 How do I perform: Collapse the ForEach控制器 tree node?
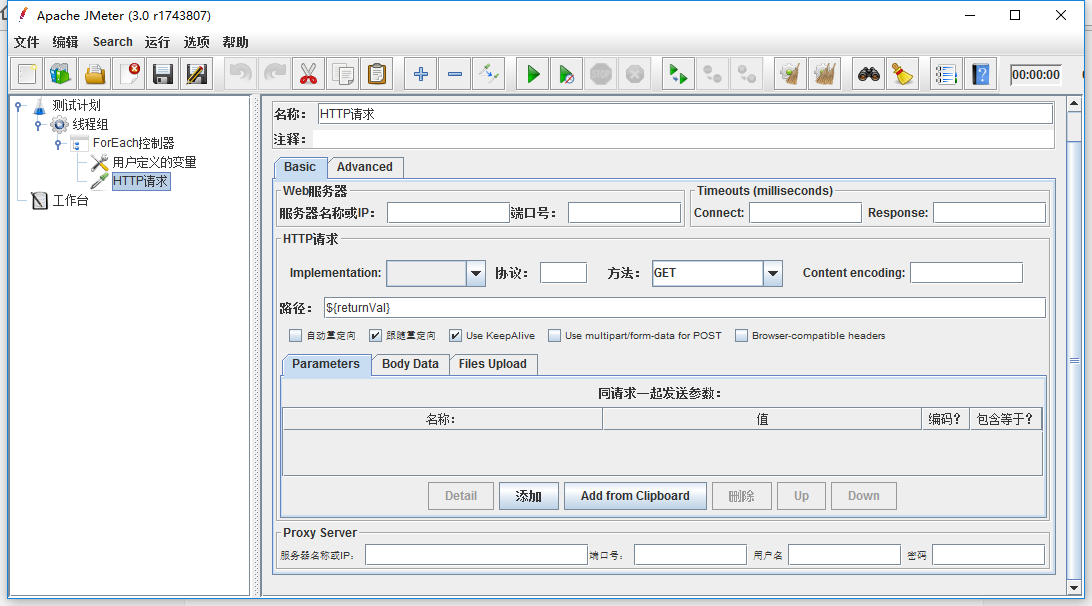tap(58, 144)
